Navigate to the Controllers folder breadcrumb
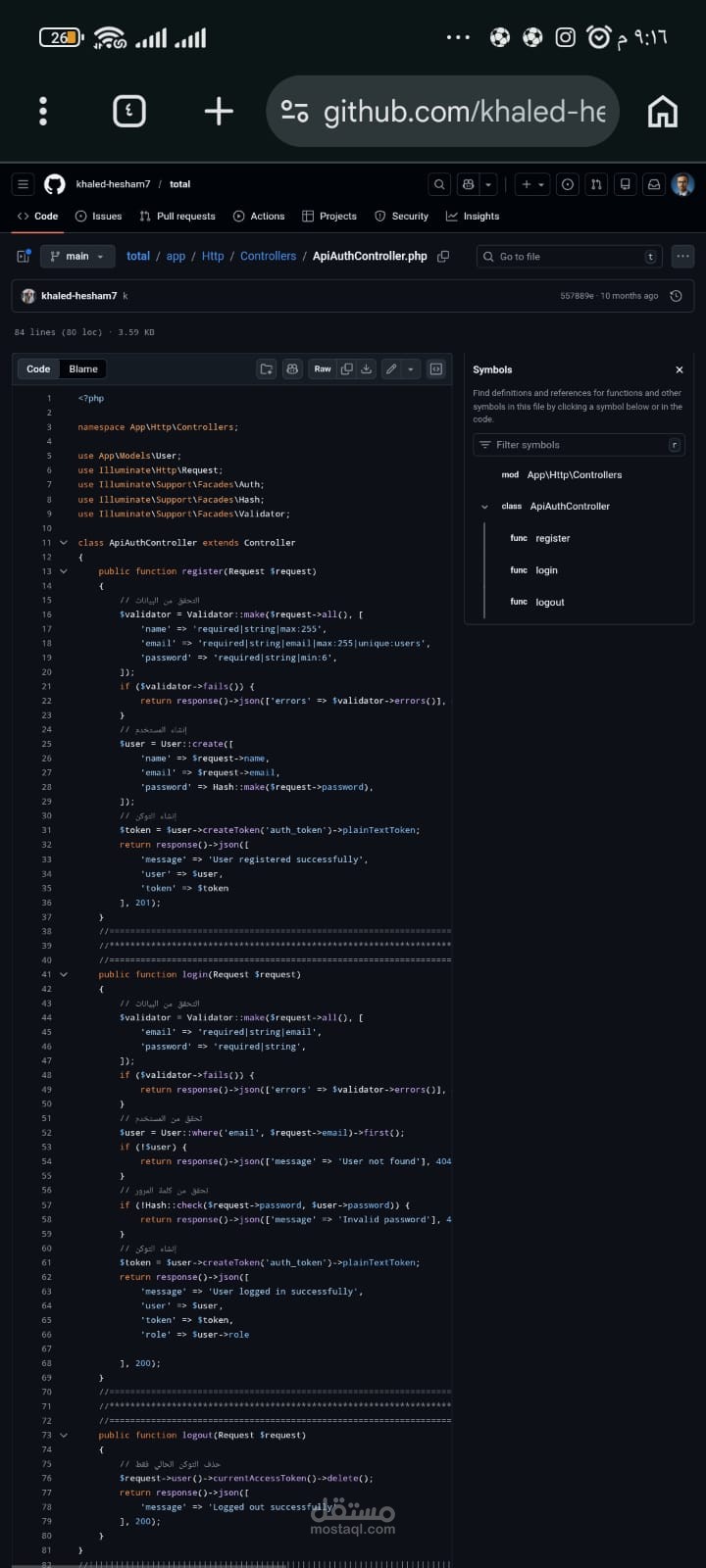This screenshot has width=706, height=1568. coord(268,257)
